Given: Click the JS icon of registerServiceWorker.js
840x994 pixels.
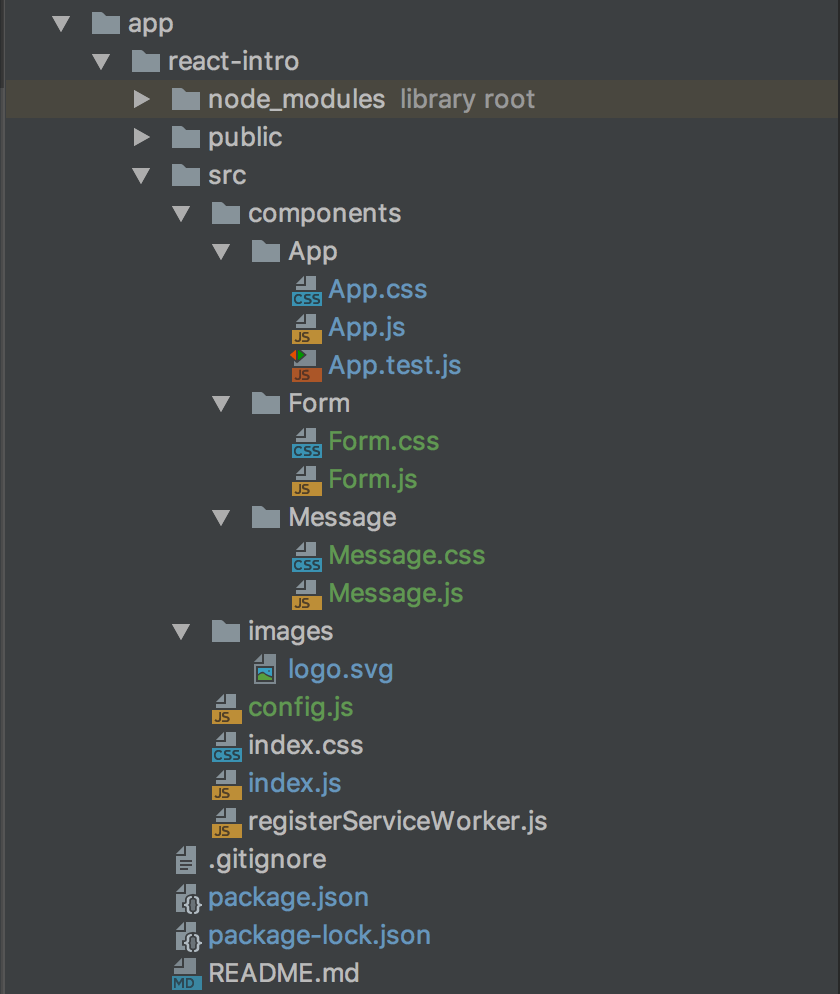Looking at the screenshot, I should (227, 823).
